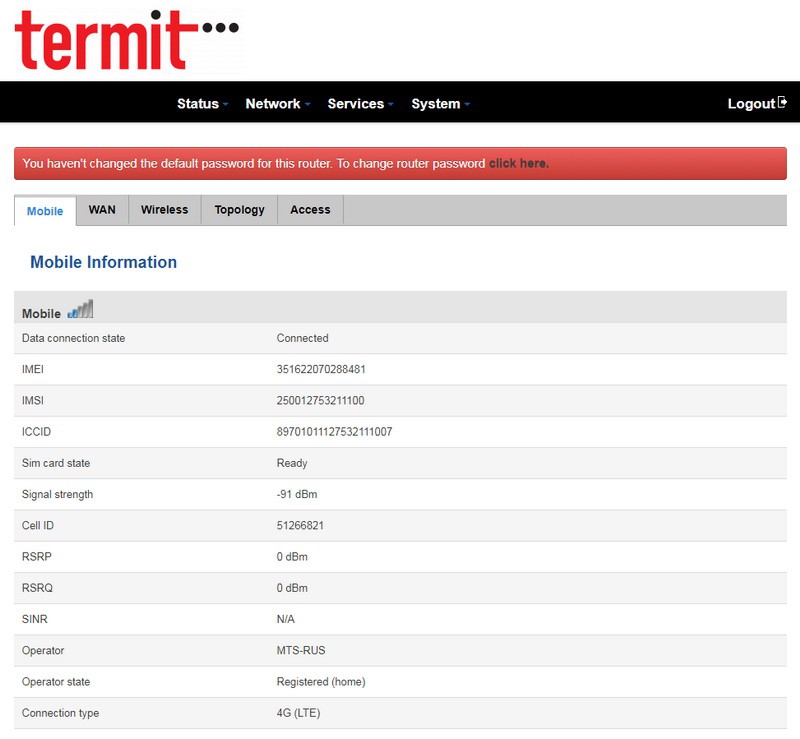The width and height of the screenshot is (800, 739).
Task: Click the Cell ID value 51266821
Action: coord(300,526)
